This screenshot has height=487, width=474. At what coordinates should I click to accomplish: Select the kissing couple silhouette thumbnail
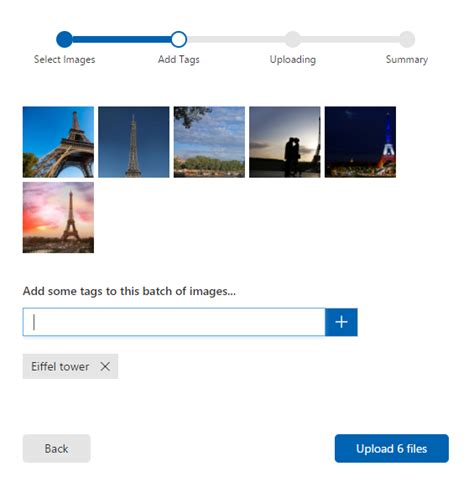pos(285,142)
